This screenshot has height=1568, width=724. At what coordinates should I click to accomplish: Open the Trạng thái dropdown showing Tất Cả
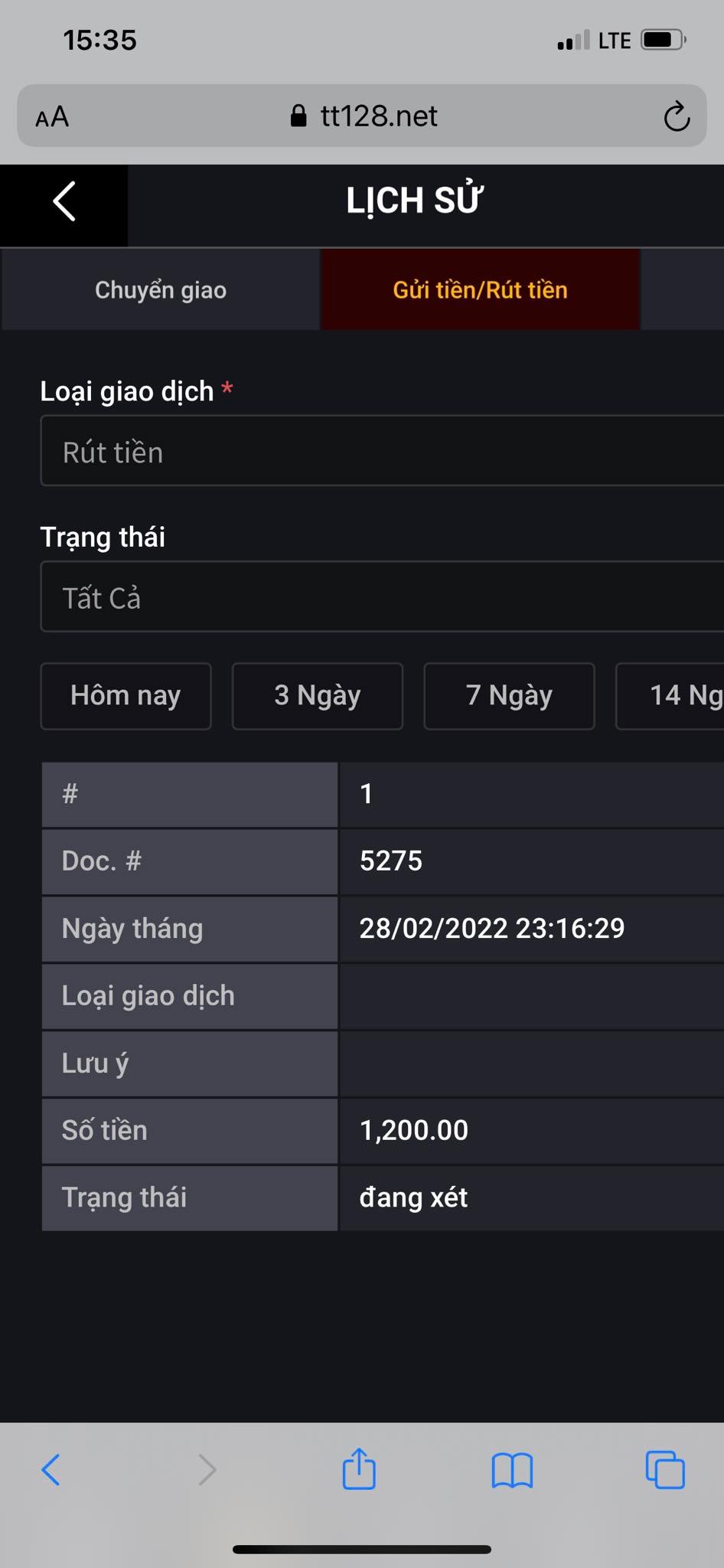pos(382,597)
